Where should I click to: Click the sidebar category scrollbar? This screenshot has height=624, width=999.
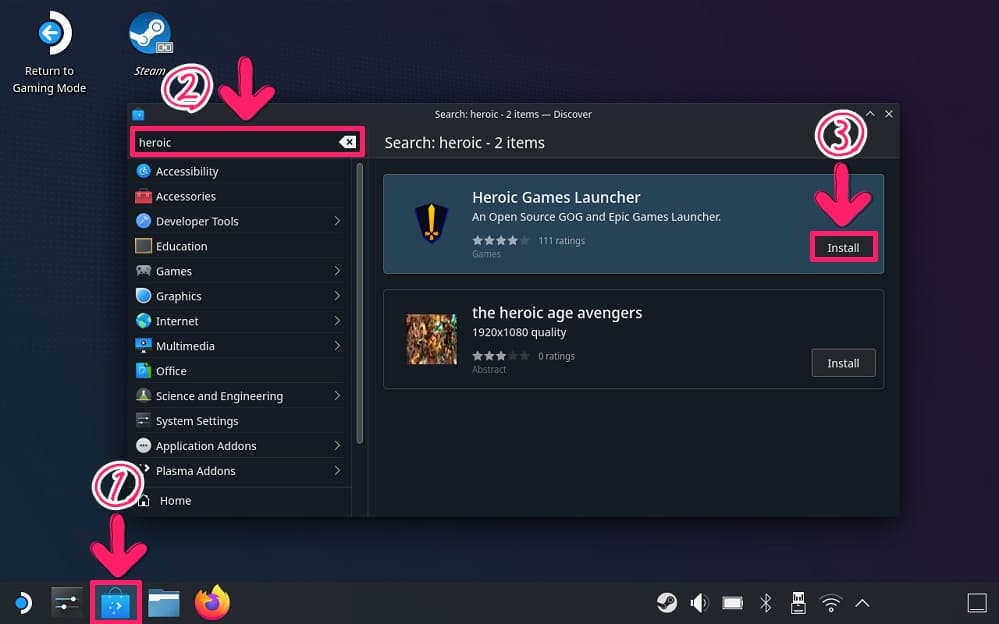pyautogui.click(x=359, y=303)
